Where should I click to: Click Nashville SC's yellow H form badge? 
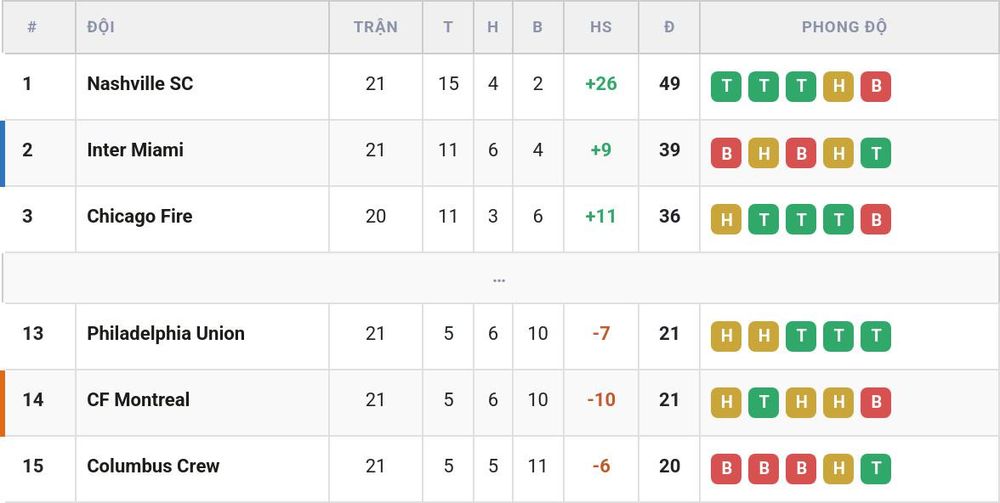[x=838, y=87]
